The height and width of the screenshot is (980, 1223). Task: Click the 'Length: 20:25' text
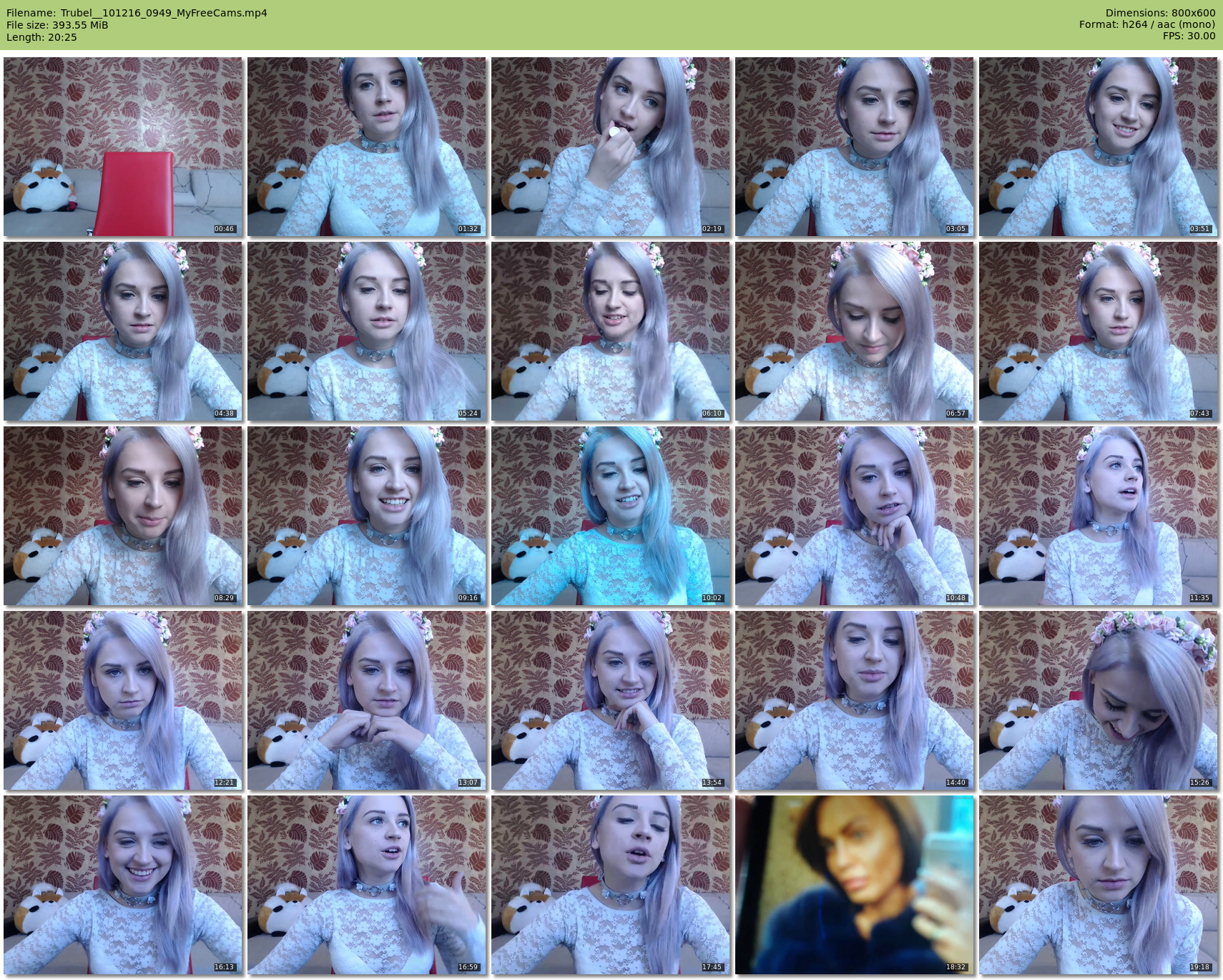[x=41, y=37]
